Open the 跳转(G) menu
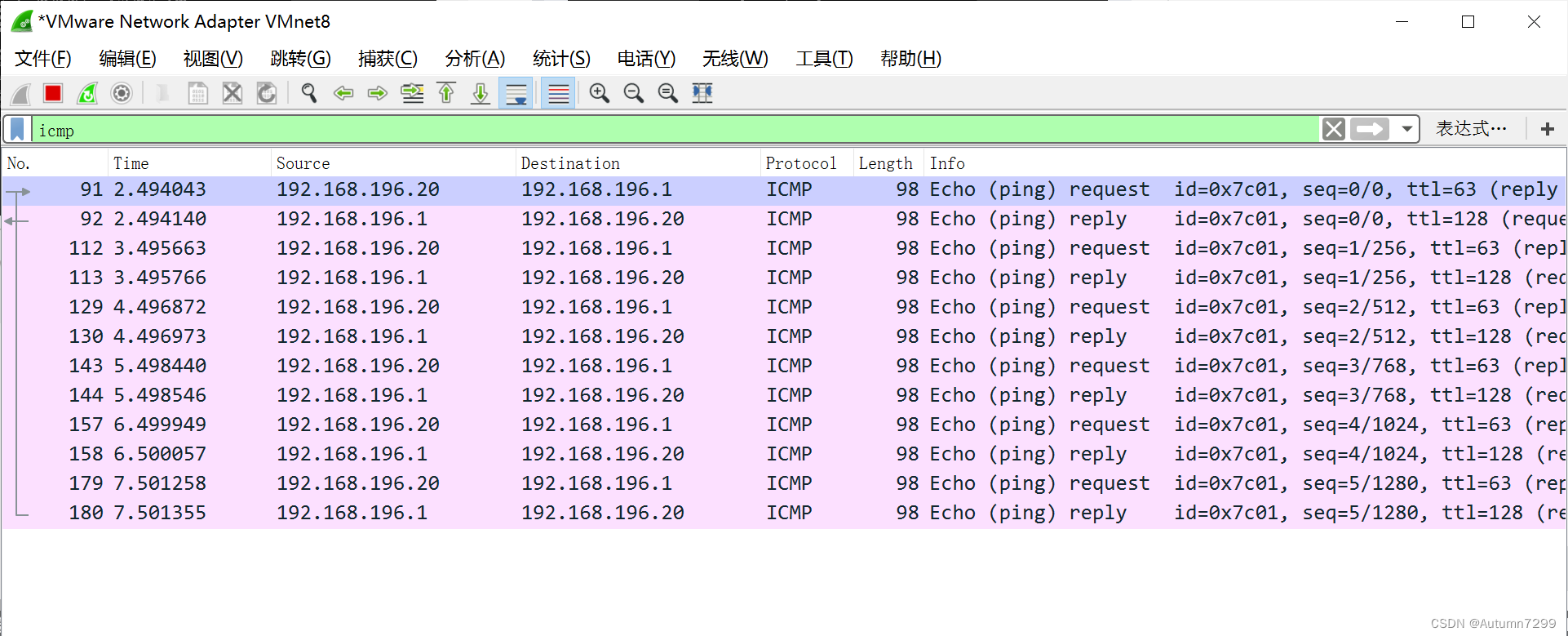 click(300, 59)
